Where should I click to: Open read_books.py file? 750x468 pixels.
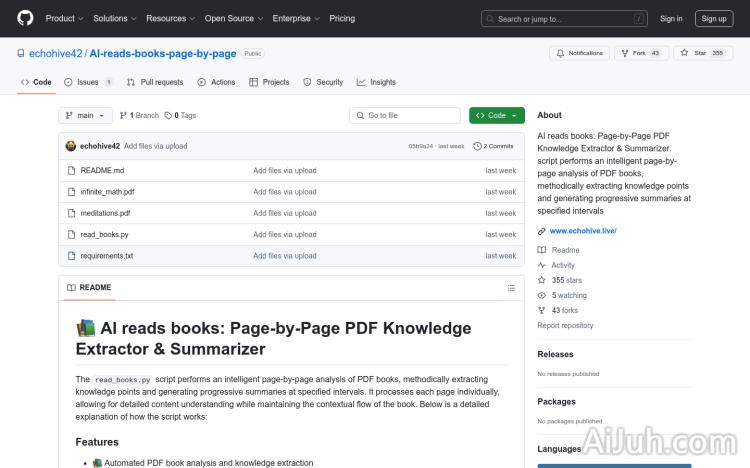coord(104,234)
